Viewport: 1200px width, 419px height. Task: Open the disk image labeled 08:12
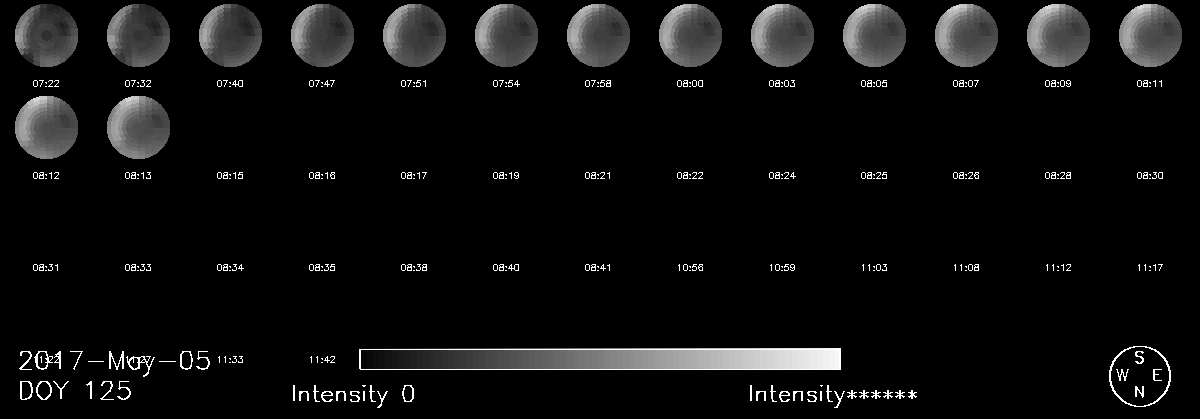click(46, 127)
